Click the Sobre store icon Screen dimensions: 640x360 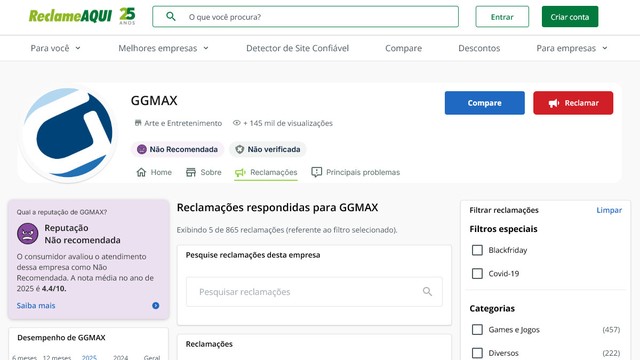(191, 172)
